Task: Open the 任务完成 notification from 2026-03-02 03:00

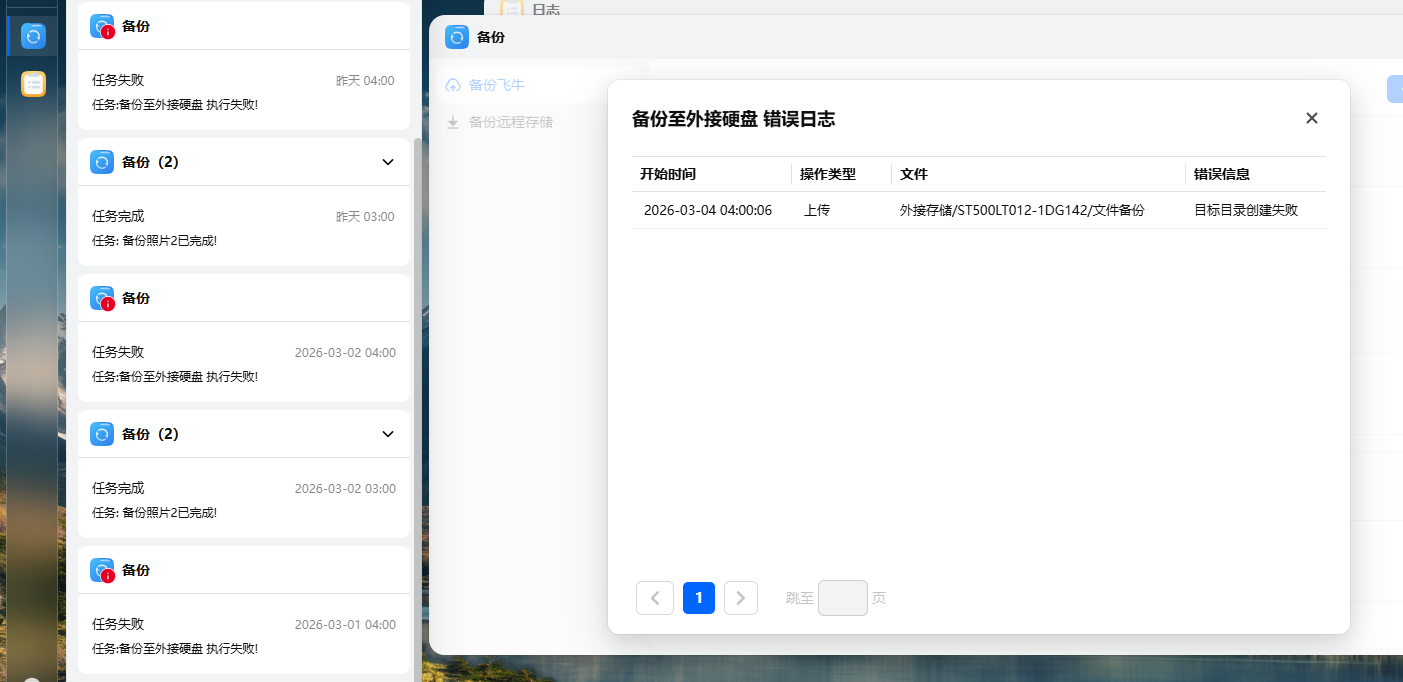Action: [x=244, y=498]
